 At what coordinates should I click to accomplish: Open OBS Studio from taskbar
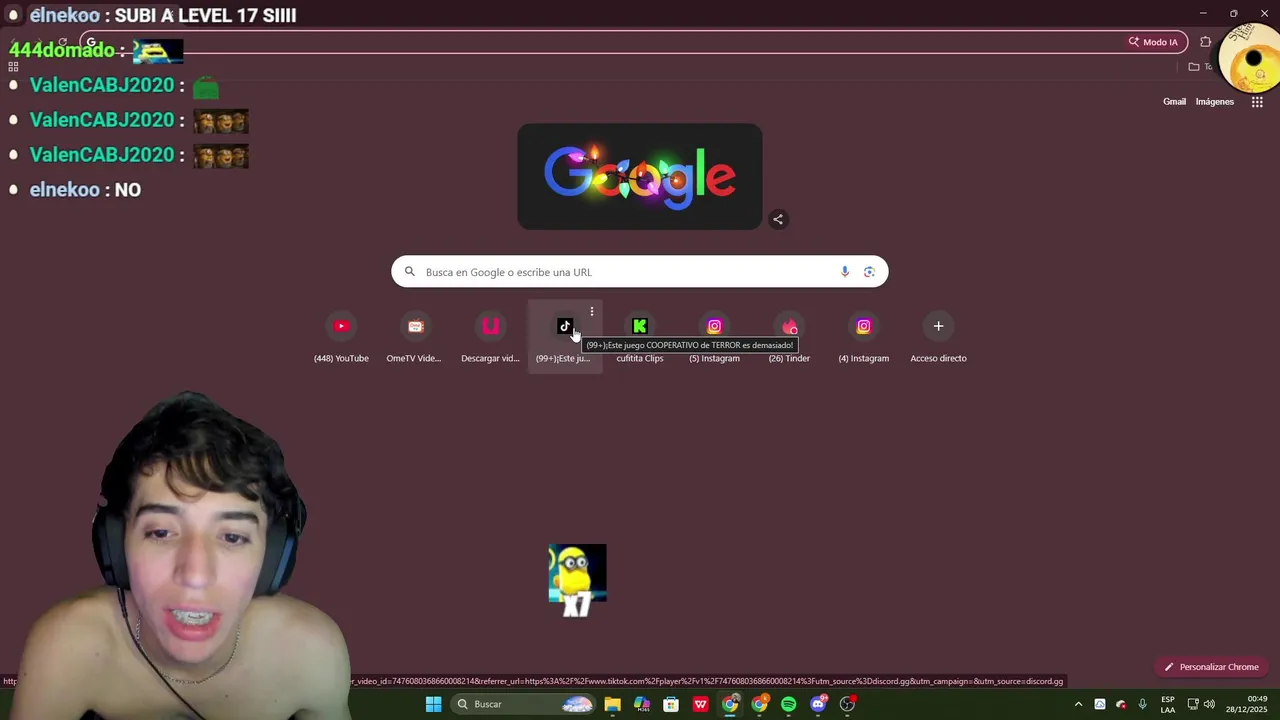point(848,704)
